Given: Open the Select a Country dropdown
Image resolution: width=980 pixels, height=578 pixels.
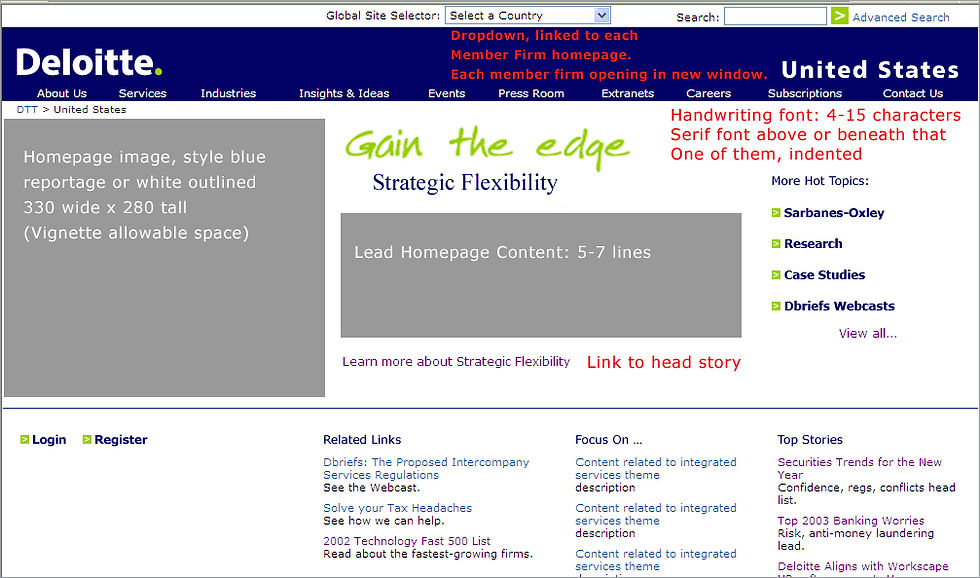Looking at the screenshot, I should [x=528, y=16].
